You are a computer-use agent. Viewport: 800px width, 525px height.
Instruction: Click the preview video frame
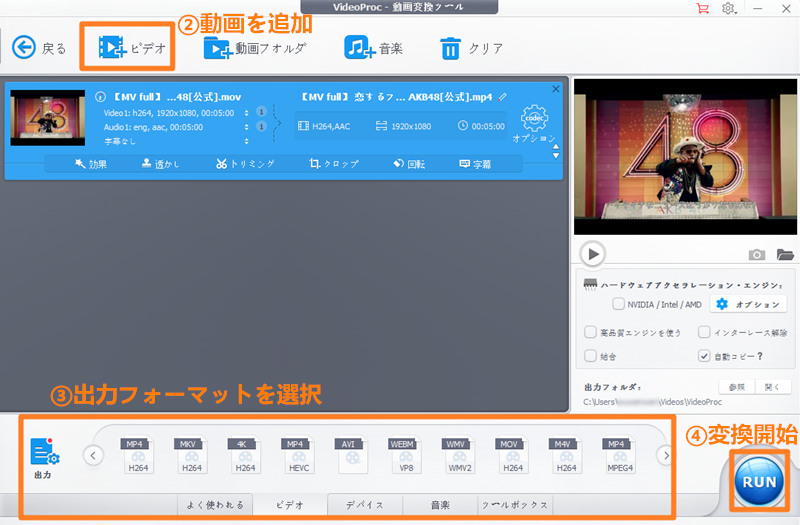[x=685, y=157]
